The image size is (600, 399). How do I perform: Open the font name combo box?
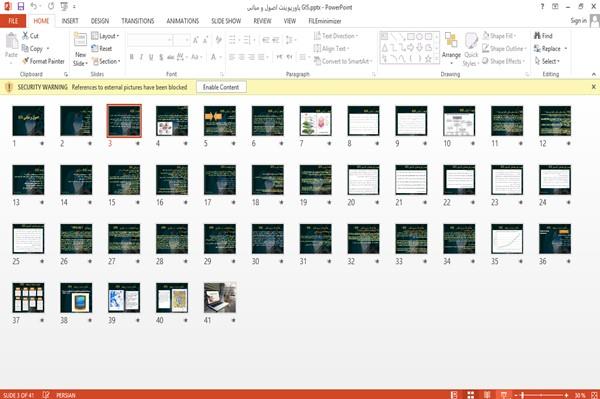[x=150, y=40]
